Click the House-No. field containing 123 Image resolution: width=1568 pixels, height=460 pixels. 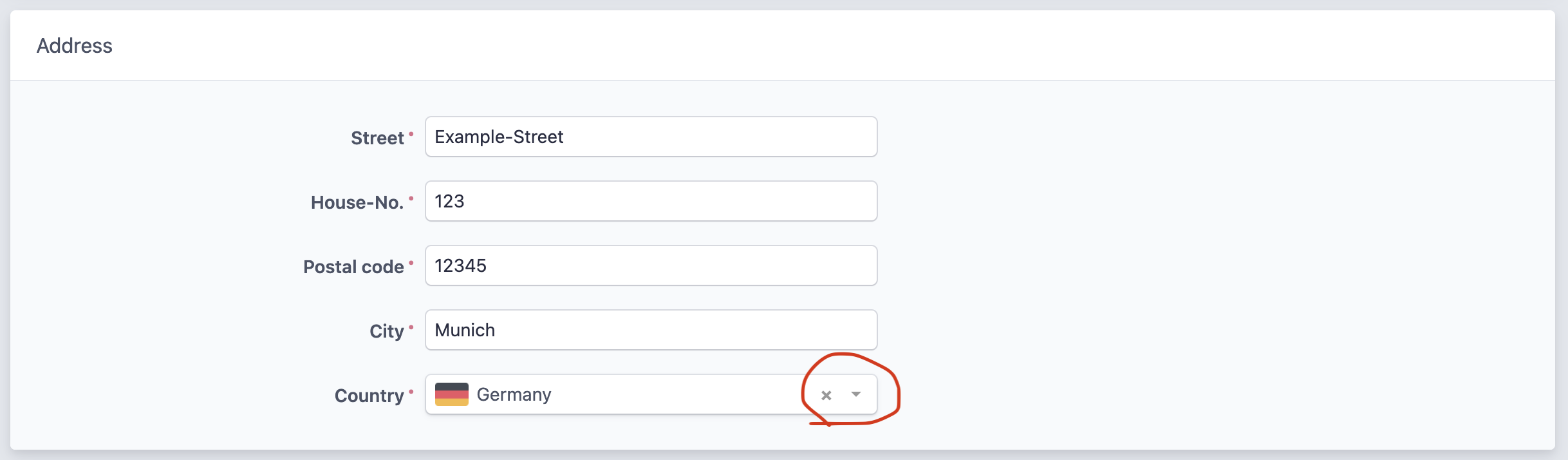(650, 201)
